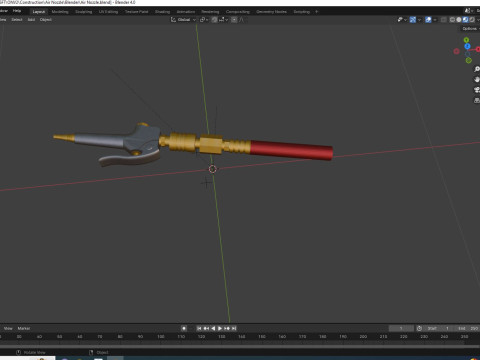Switch to the Modeling workspace tab

(60, 12)
